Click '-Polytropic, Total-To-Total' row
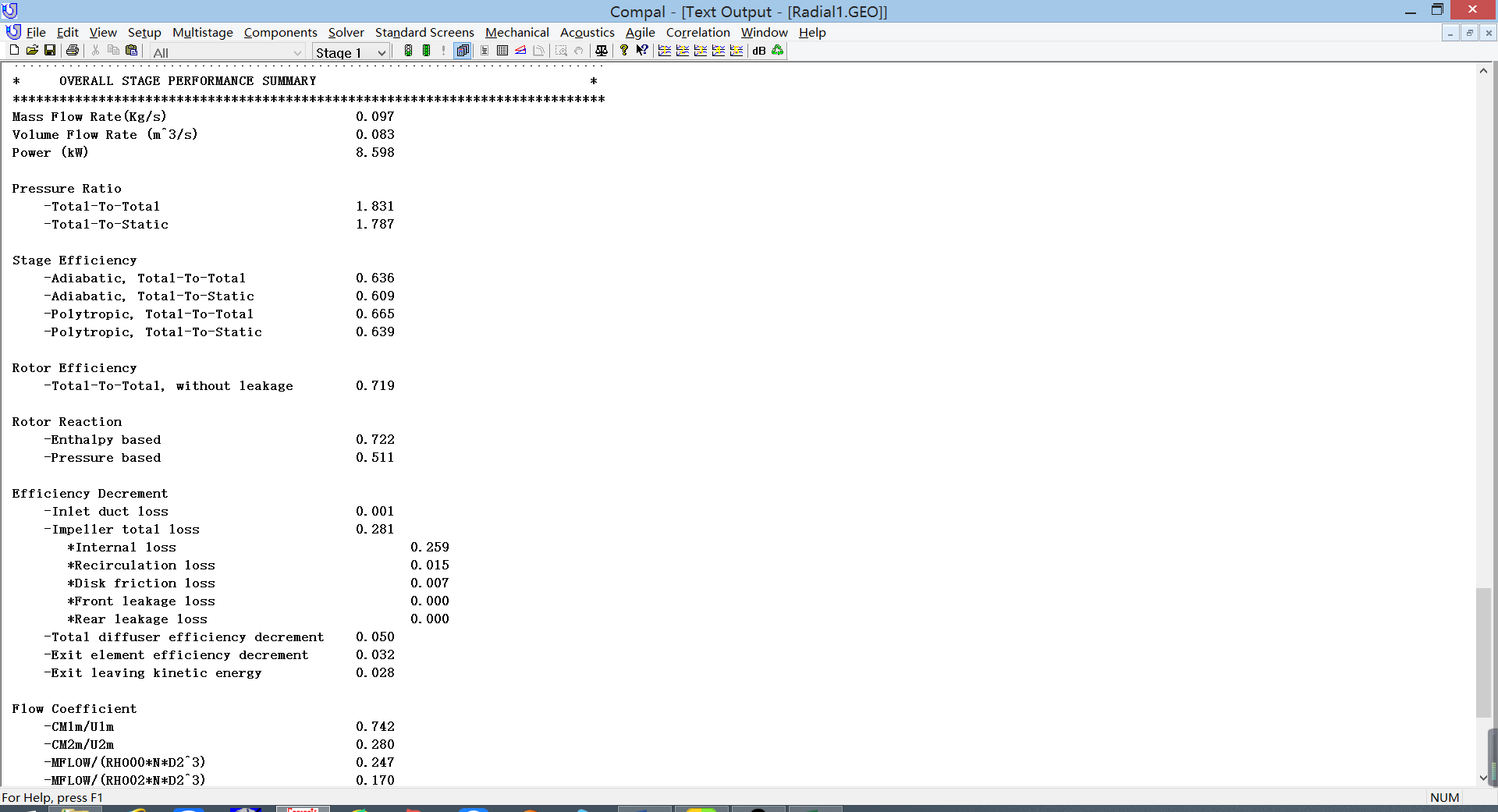This screenshot has height=812, width=1498. point(149,314)
